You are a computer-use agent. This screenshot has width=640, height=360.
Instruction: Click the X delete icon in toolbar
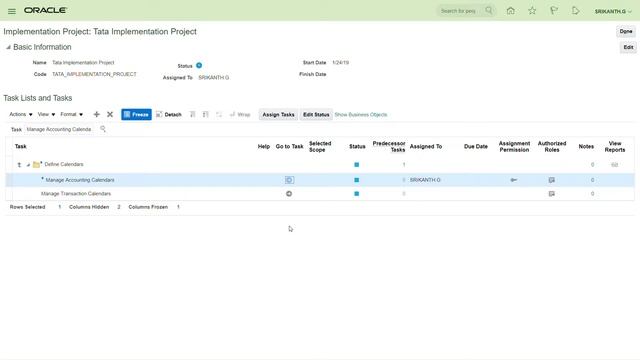click(110, 114)
